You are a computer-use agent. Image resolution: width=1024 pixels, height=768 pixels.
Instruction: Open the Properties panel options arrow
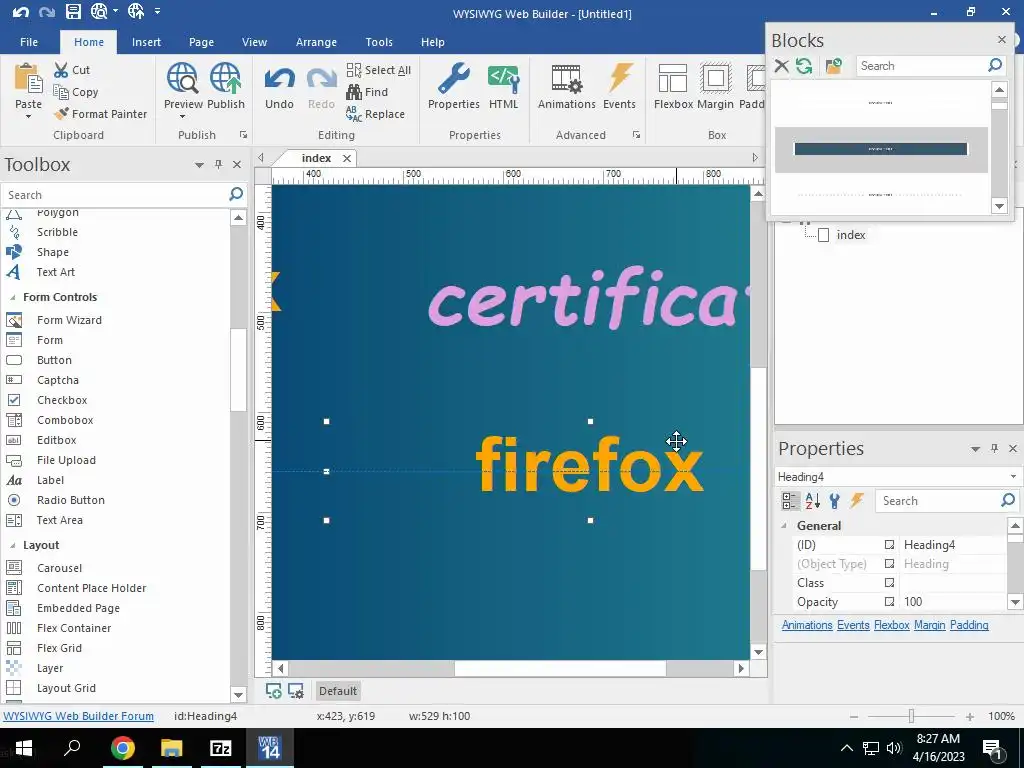975,449
